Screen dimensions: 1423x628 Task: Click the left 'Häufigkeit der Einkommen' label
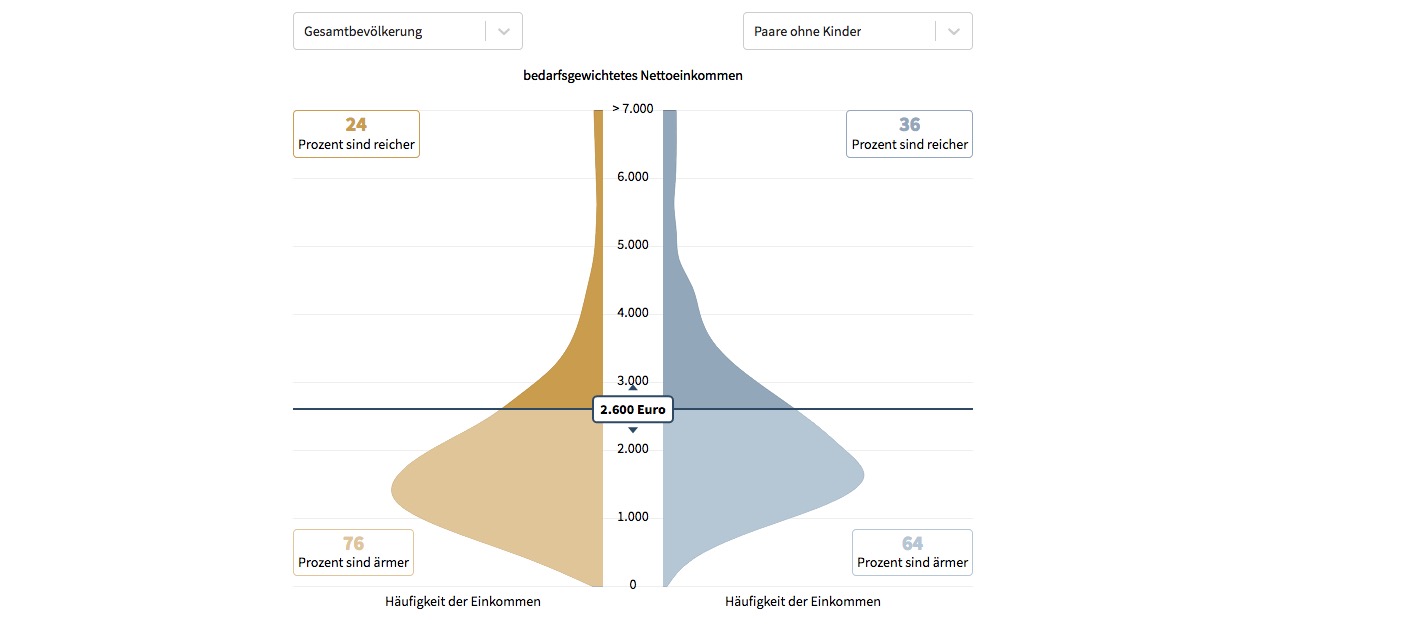click(x=463, y=602)
